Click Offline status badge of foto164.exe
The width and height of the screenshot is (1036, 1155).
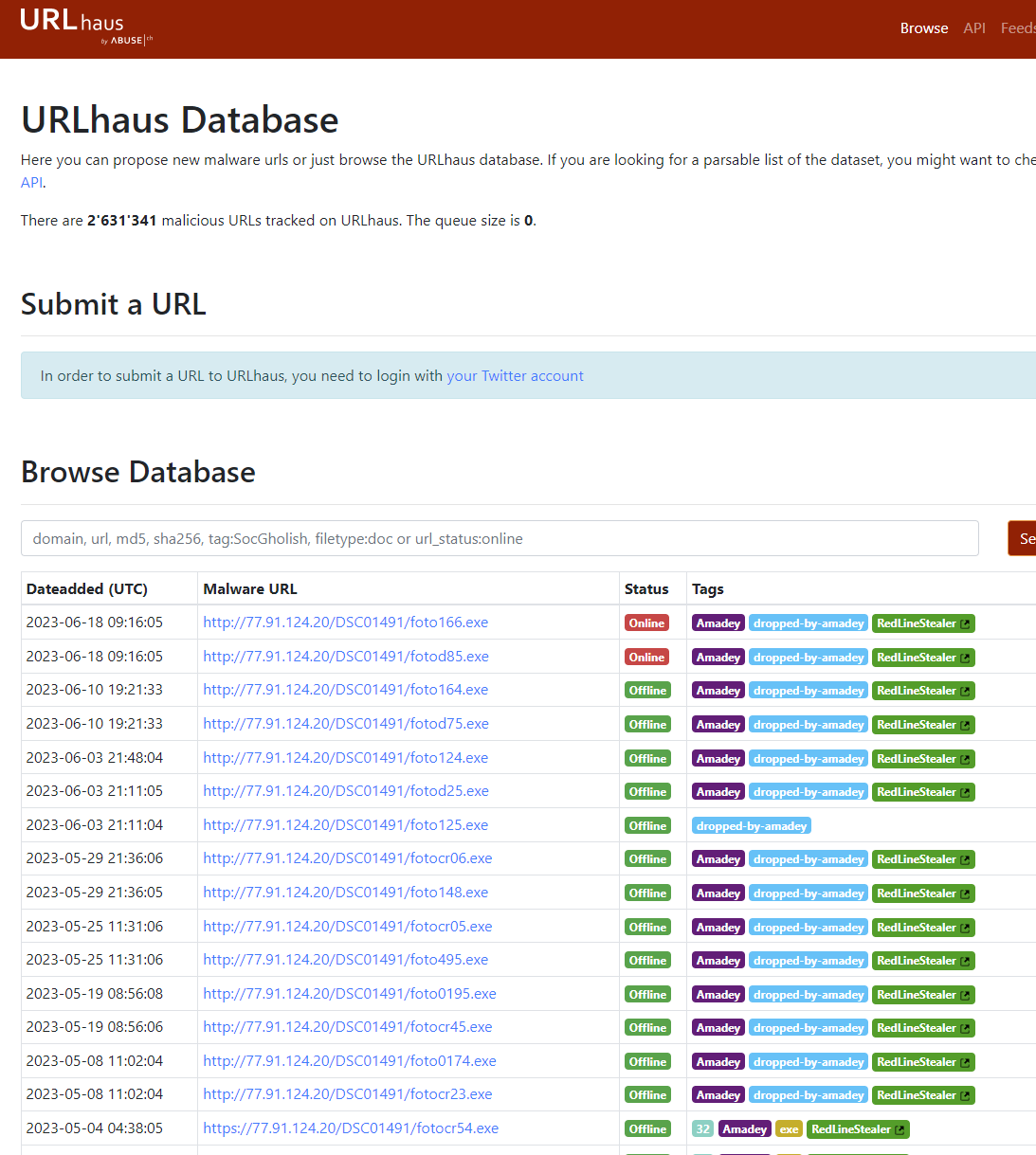tap(647, 691)
